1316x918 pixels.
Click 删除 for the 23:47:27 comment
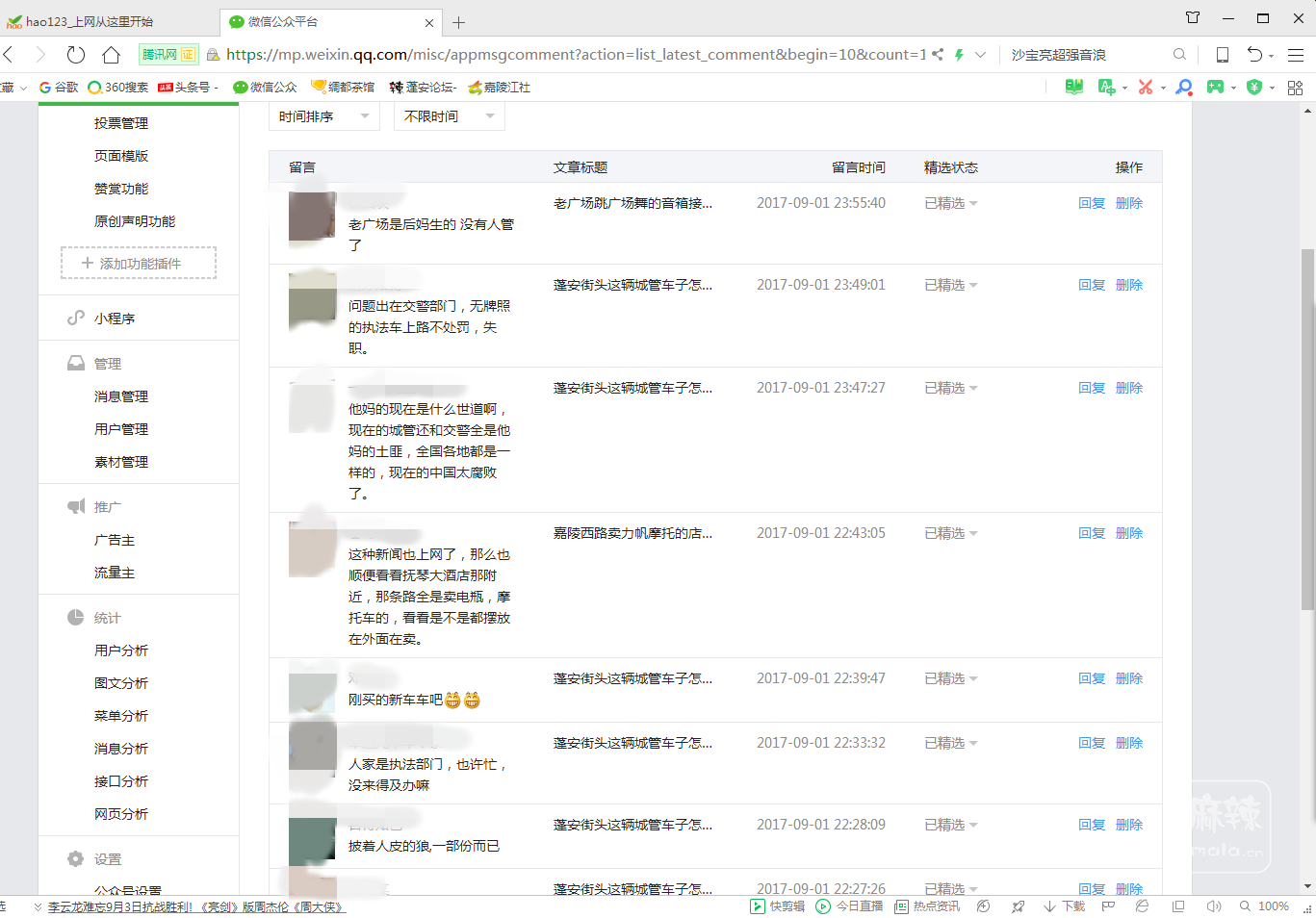[1128, 388]
